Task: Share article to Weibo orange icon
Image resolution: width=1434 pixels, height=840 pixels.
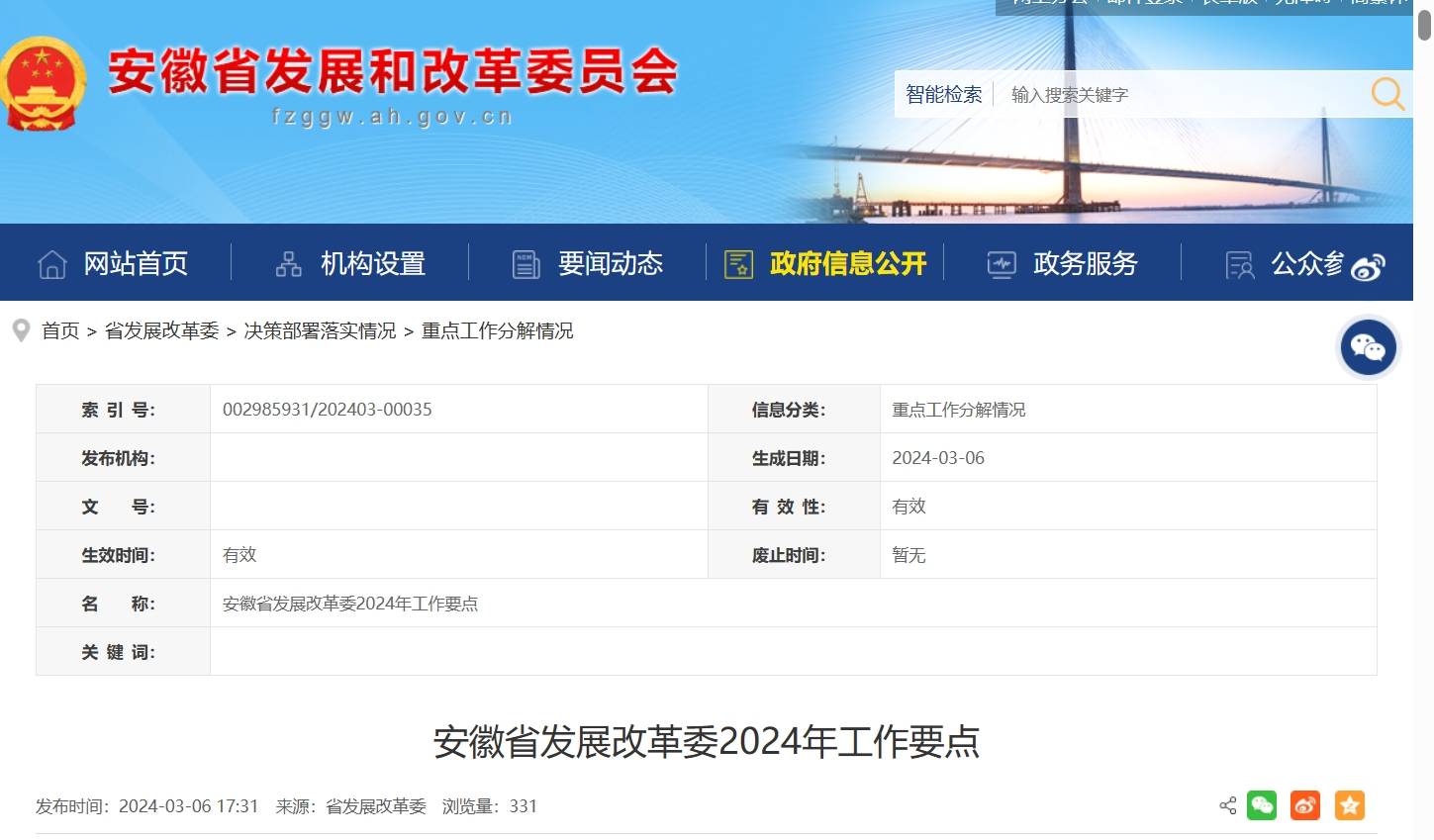Action: click(1305, 805)
